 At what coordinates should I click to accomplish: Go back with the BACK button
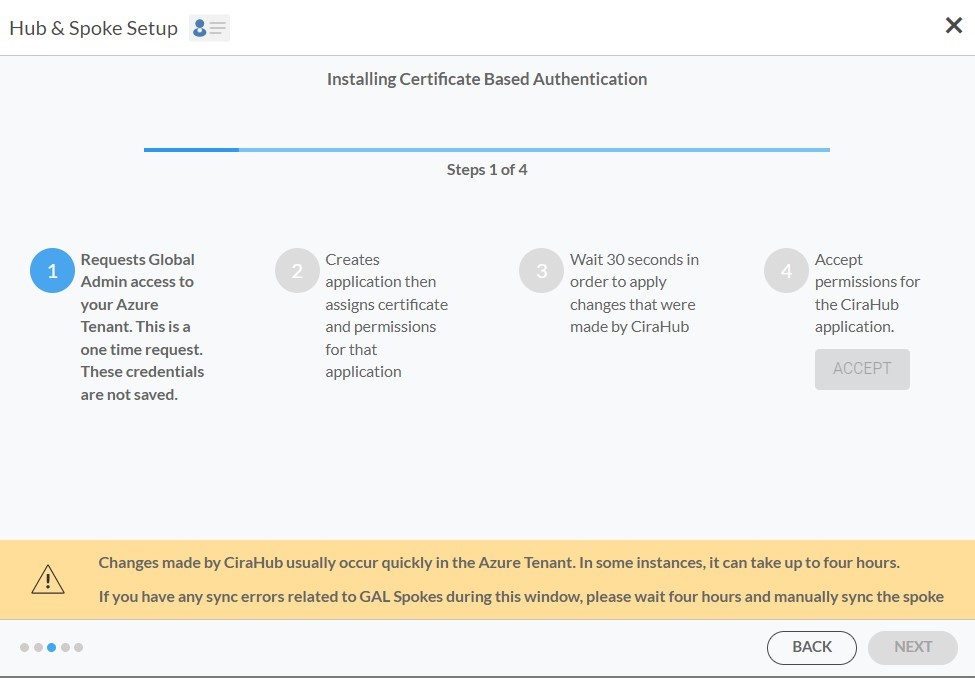click(x=811, y=648)
